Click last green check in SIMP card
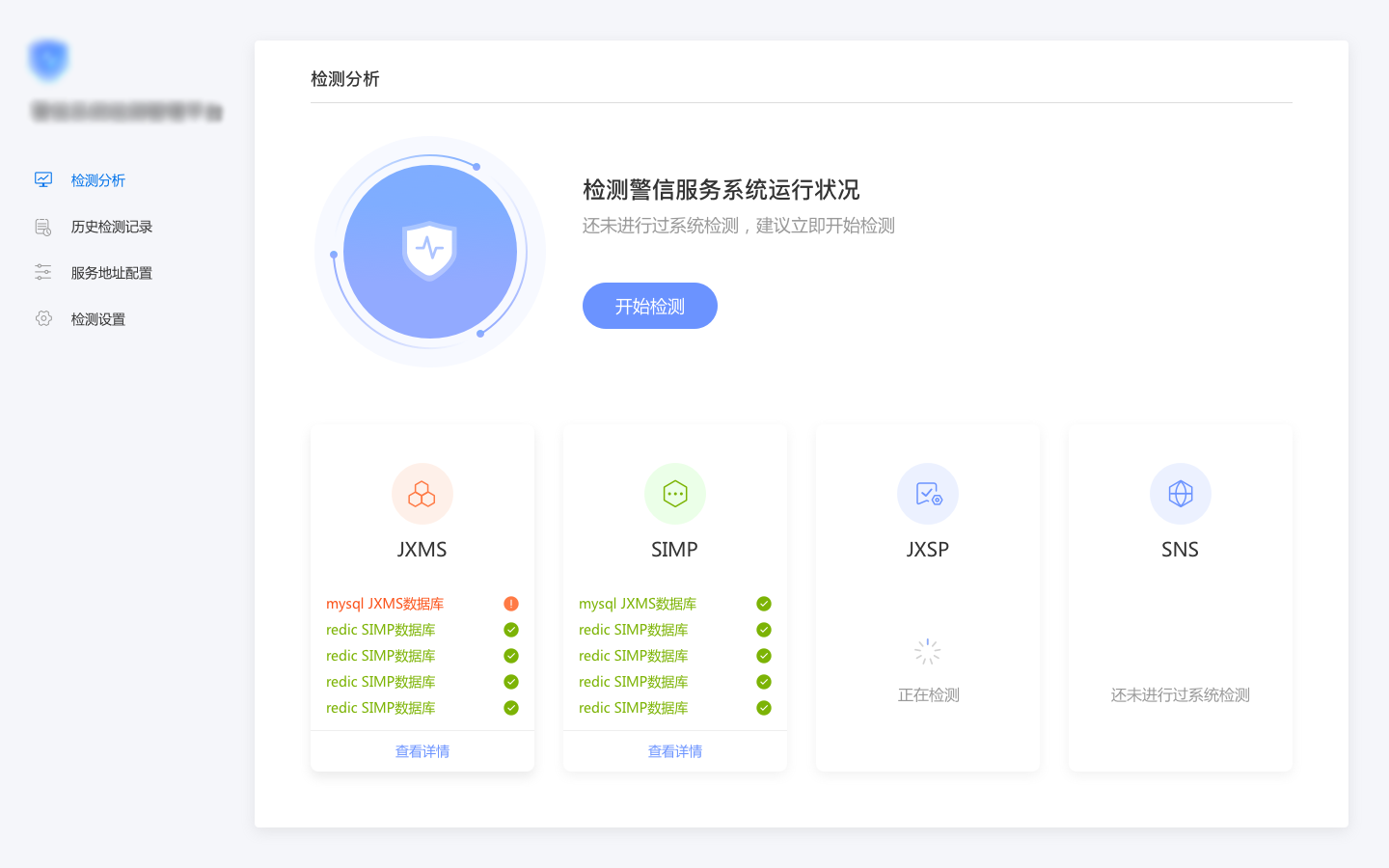The width and height of the screenshot is (1389, 868). pos(764,708)
